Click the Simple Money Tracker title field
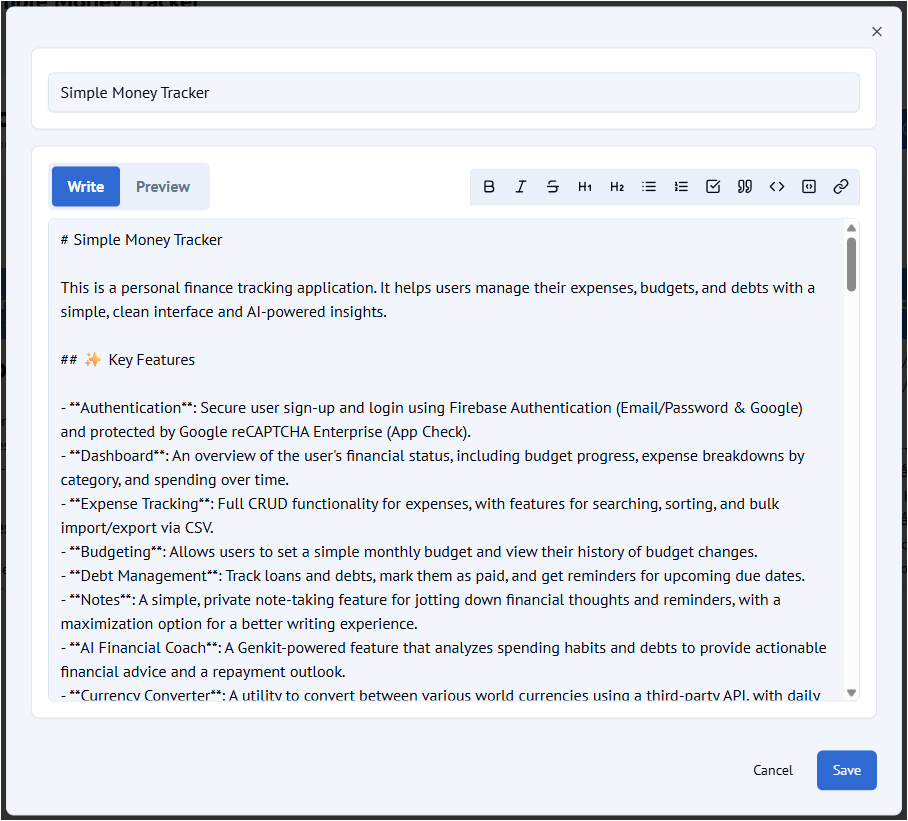Screen dimensions: 908x821 454,93
